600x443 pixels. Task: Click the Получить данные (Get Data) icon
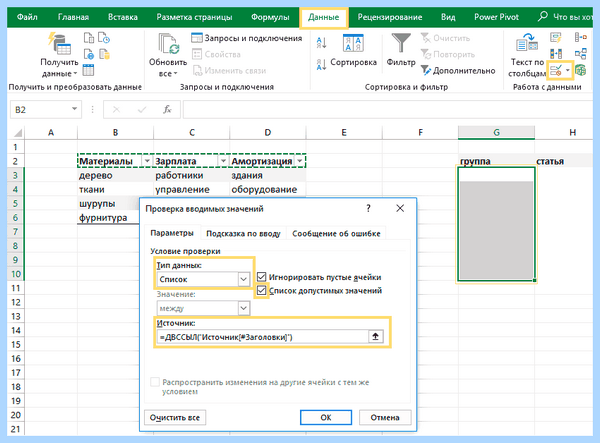(59, 43)
